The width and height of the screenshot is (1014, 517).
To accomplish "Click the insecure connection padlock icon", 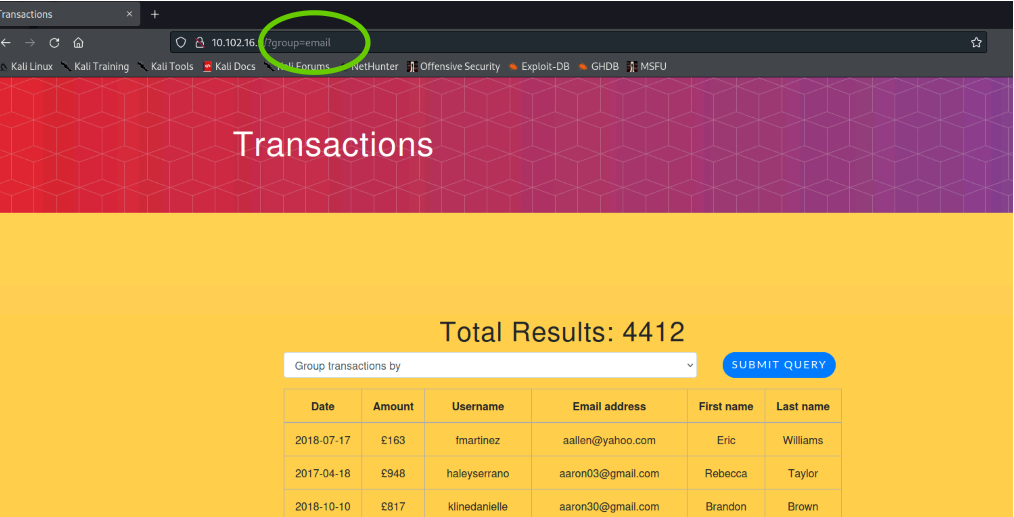I will pos(199,42).
